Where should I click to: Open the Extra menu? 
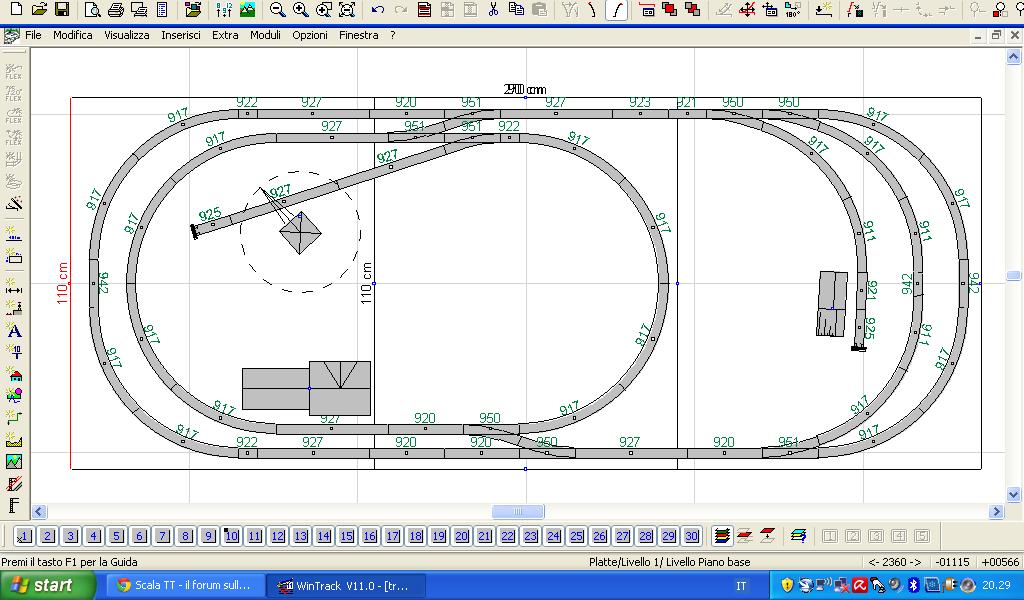tap(225, 35)
